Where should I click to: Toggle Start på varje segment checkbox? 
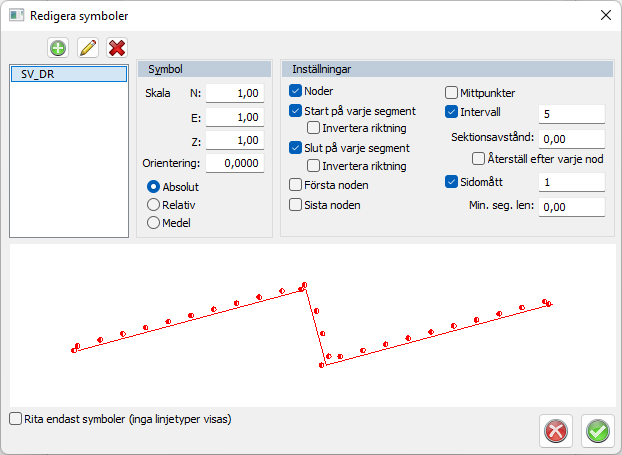tap(295, 111)
